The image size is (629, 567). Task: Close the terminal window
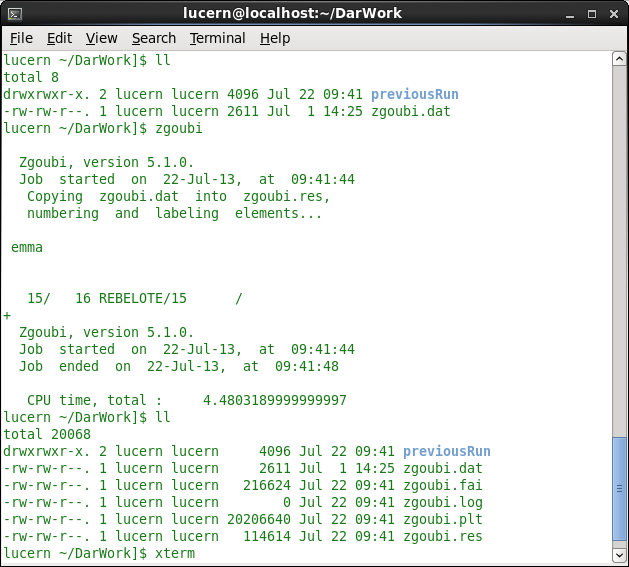pyautogui.click(x=614, y=13)
